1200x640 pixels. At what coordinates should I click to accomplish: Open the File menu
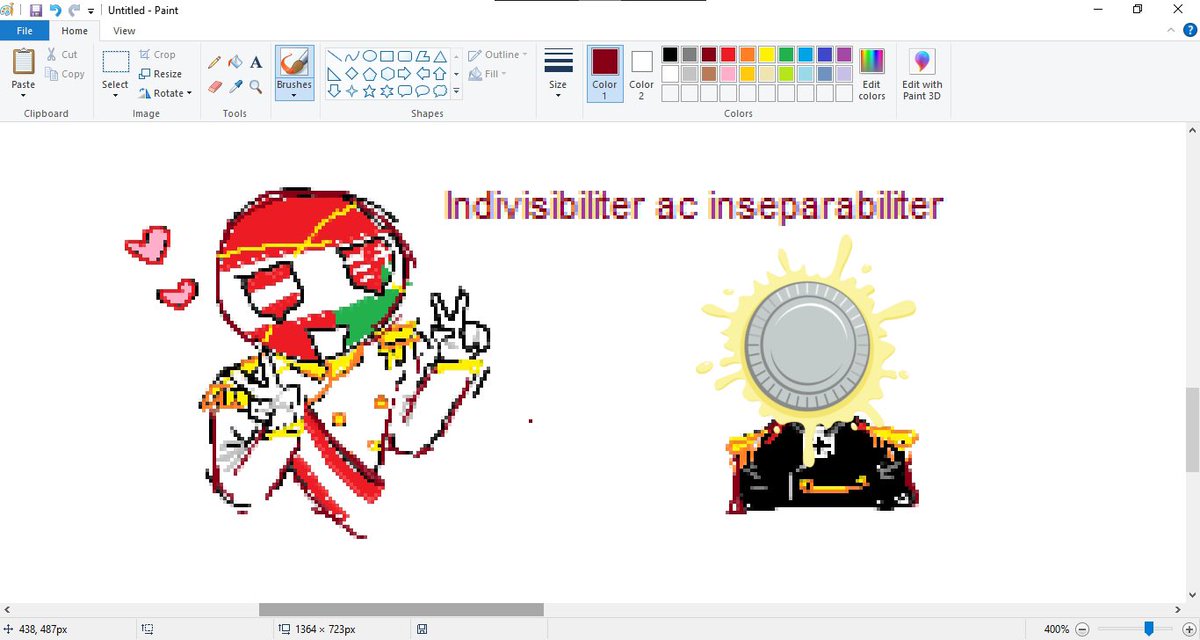point(23,31)
